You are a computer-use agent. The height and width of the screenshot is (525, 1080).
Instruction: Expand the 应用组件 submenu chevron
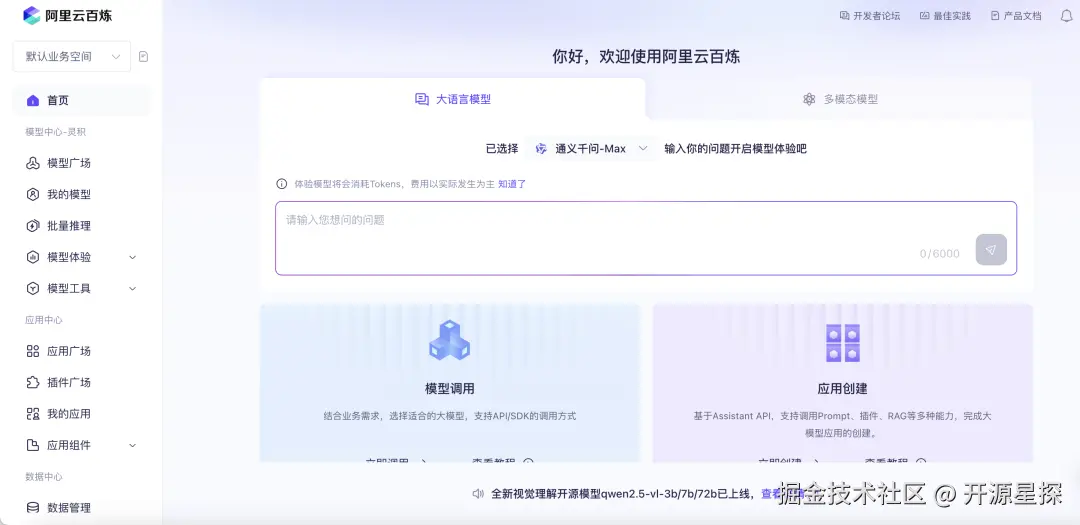(133, 445)
